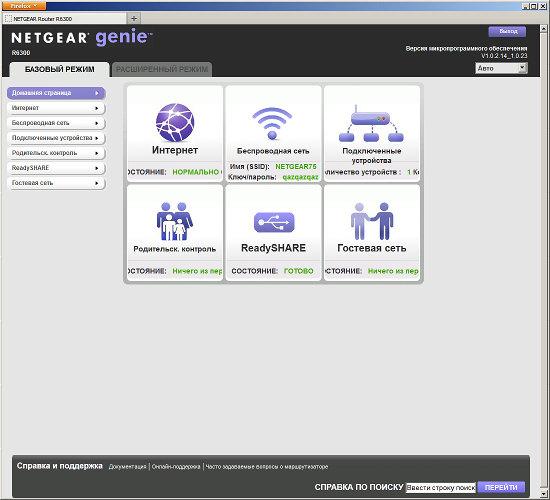The height and width of the screenshot is (500, 550).
Task: Click the Интернет status НОРМАЛЬНО text
Action: pyautogui.click(x=196, y=172)
